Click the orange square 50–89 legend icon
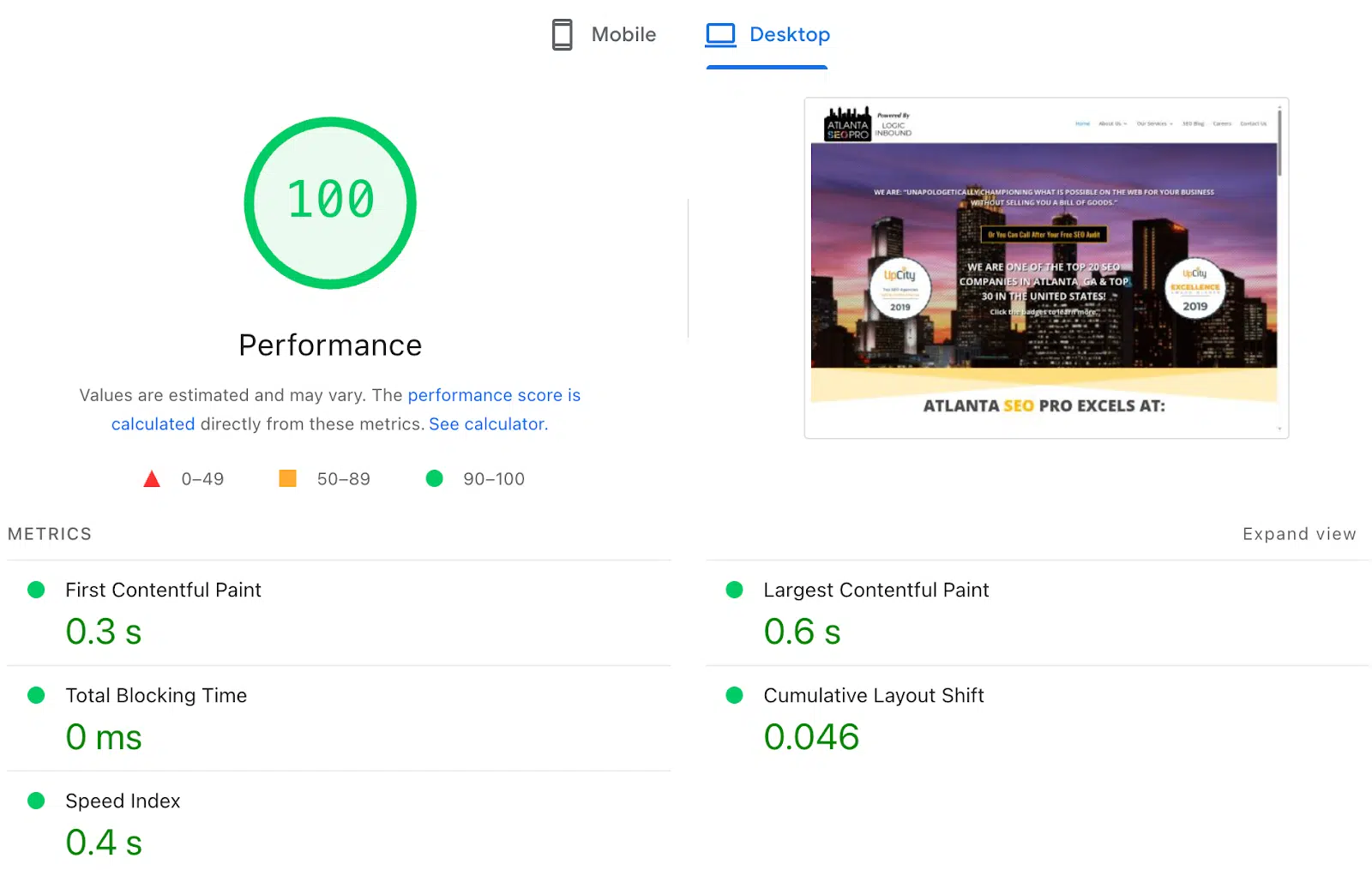This screenshot has height=870, width=1372. (x=287, y=478)
